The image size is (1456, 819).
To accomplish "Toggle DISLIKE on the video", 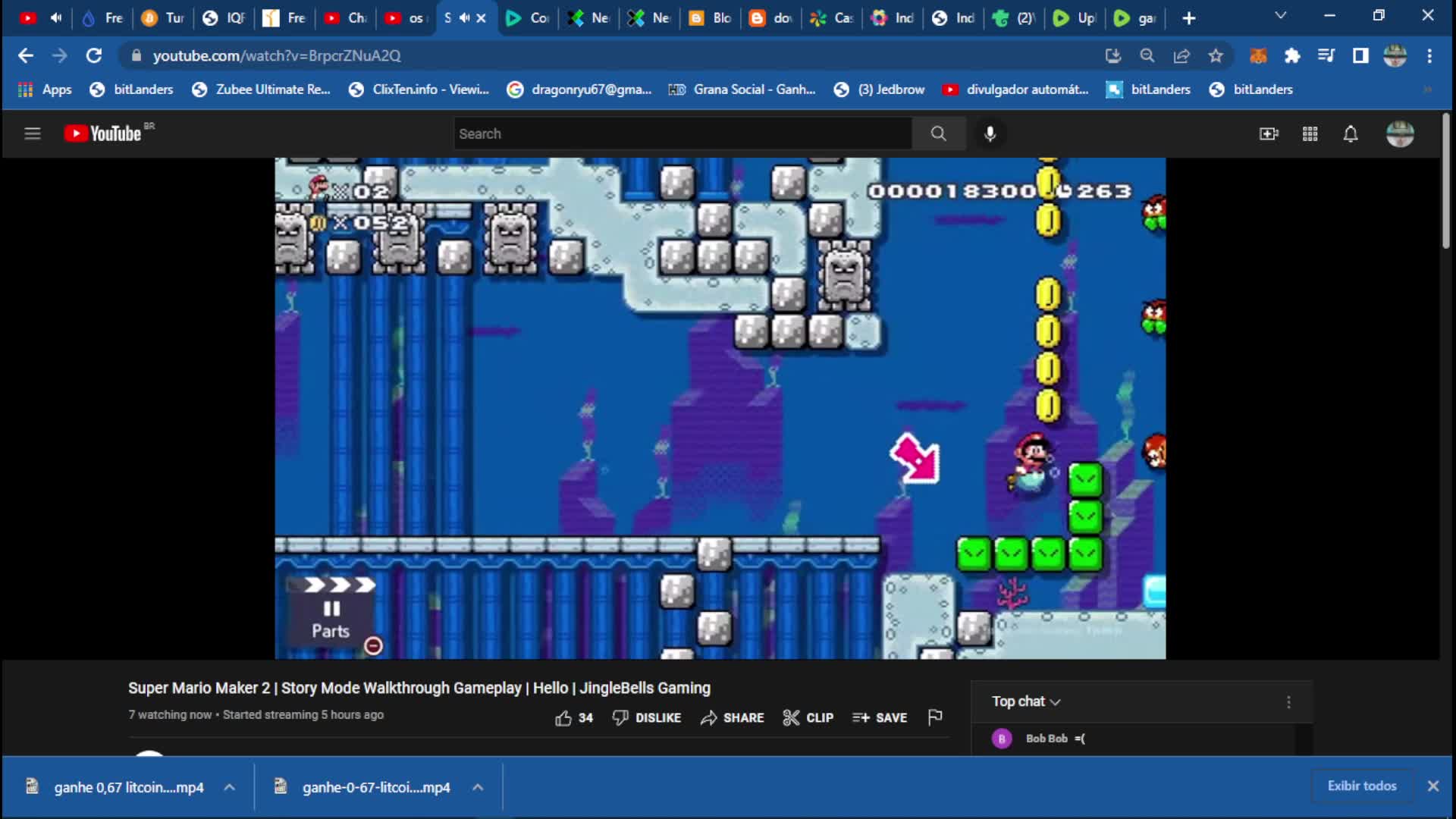I will pos(646,717).
